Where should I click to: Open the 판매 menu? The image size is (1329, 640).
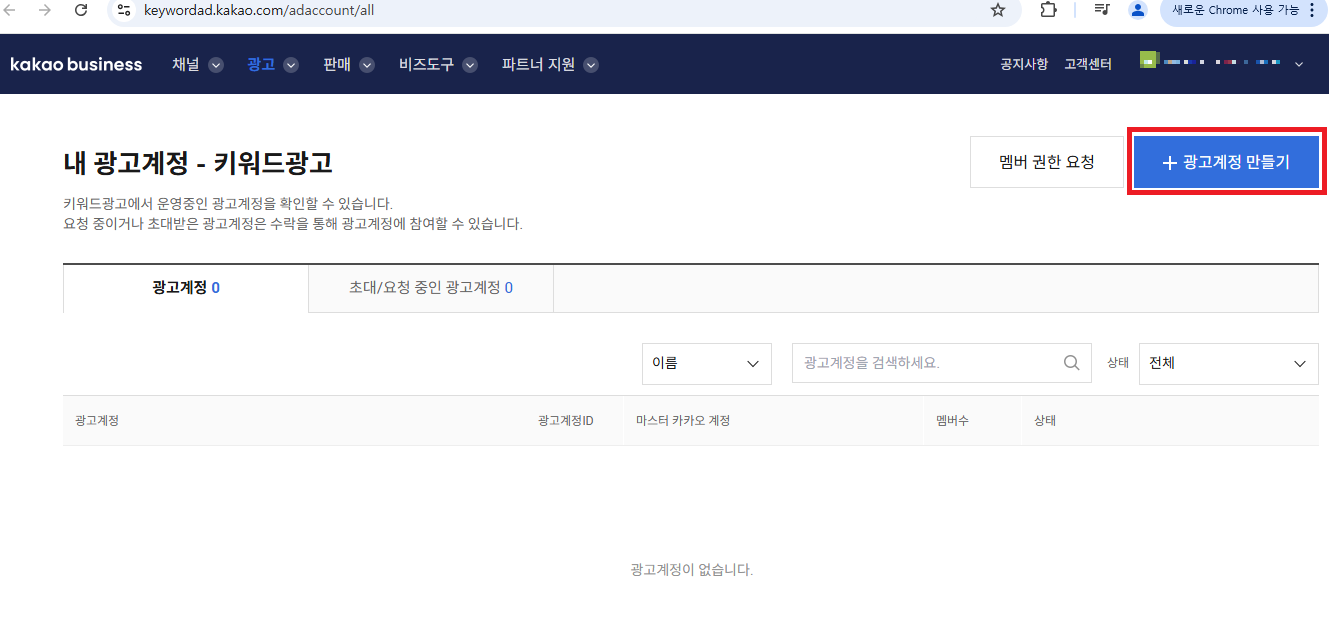(x=337, y=64)
